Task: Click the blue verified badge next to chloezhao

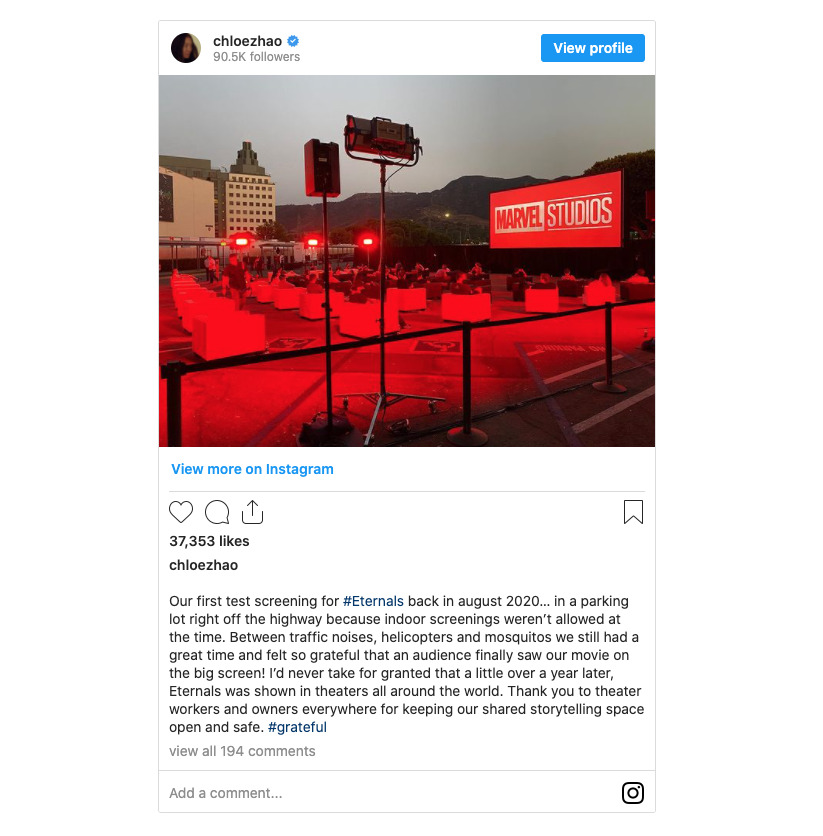Action: tap(293, 41)
